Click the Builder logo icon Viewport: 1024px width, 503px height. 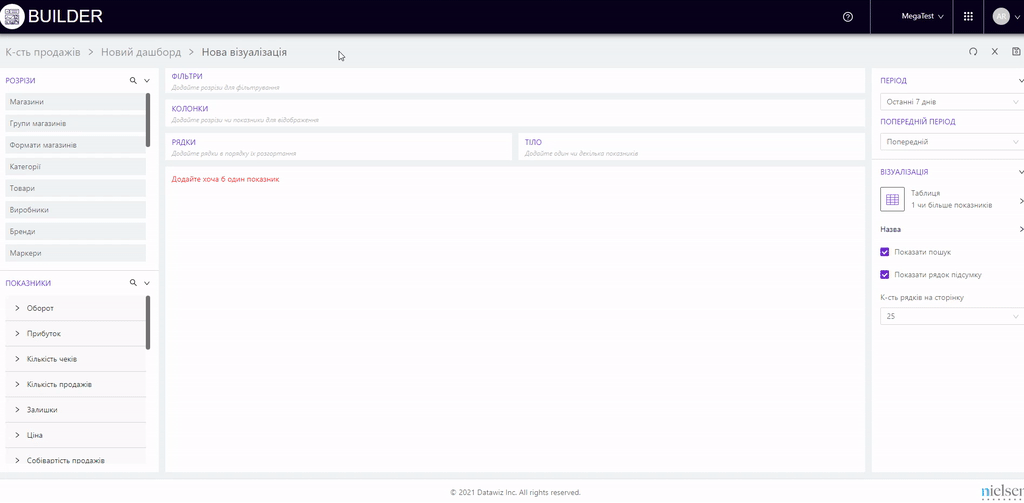tap(12, 17)
